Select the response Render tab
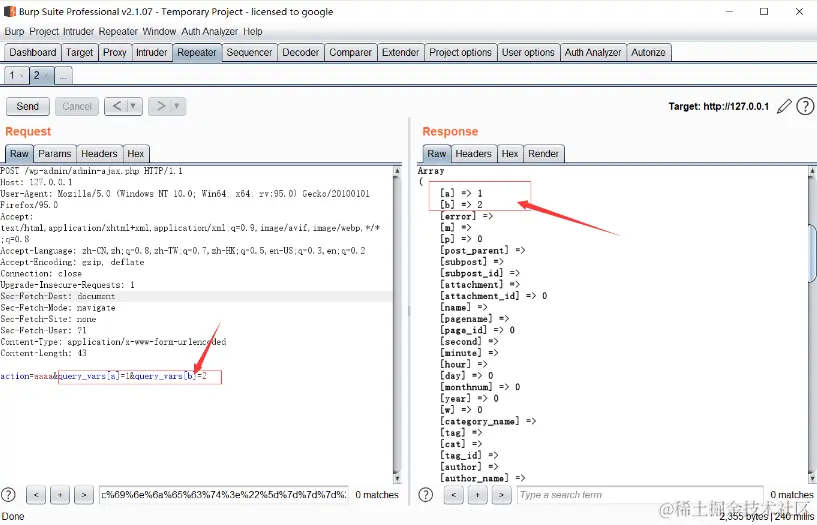 point(543,154)
